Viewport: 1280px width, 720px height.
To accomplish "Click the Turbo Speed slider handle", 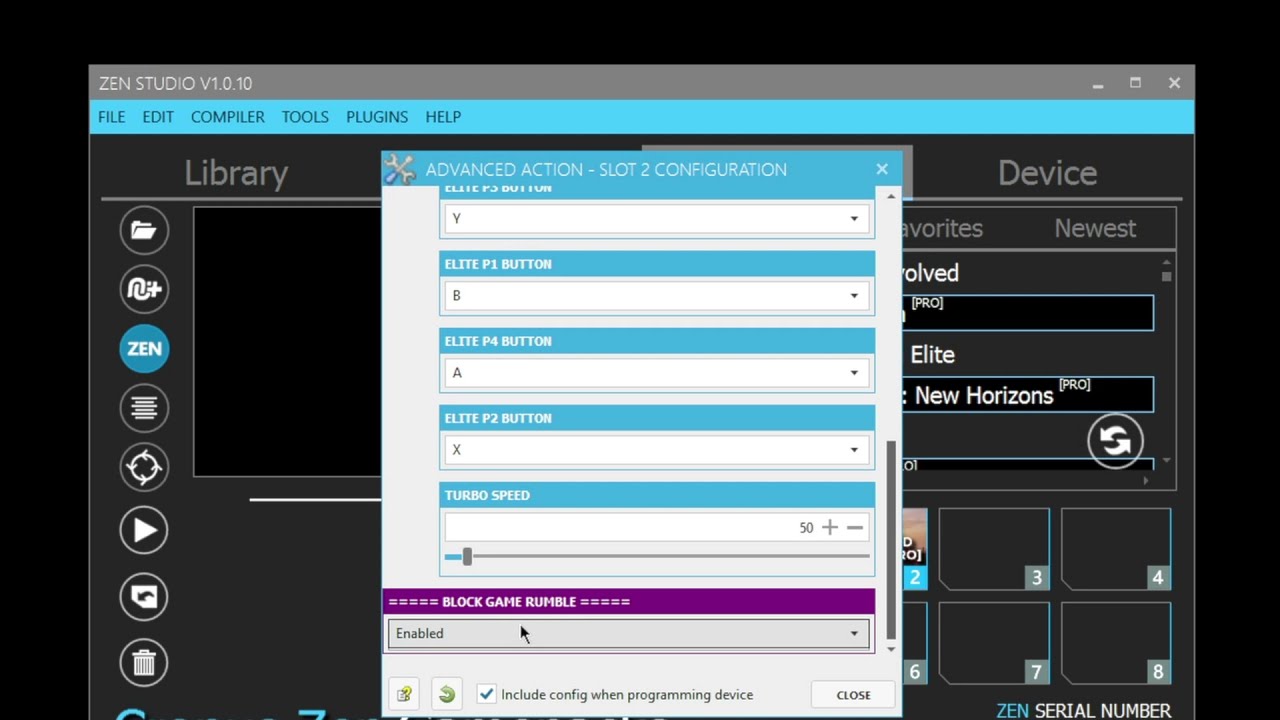I will click(467, 556).
